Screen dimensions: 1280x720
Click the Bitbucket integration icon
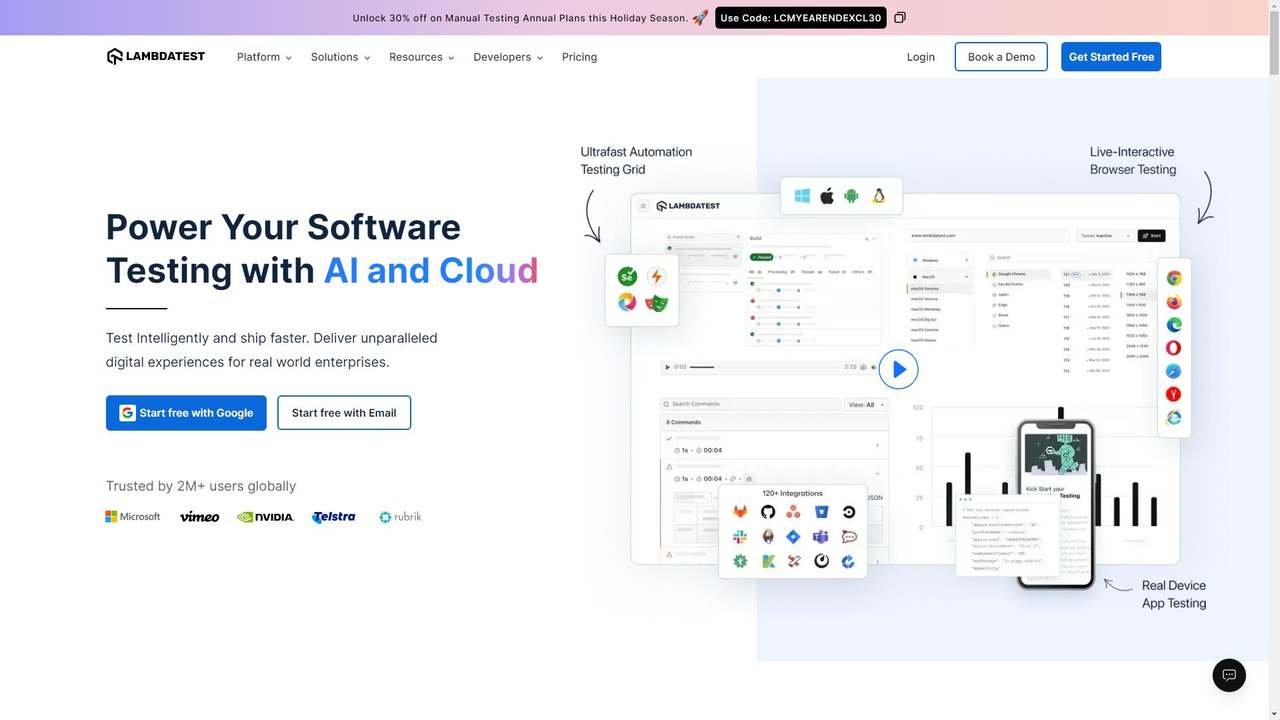click(821, 512)
